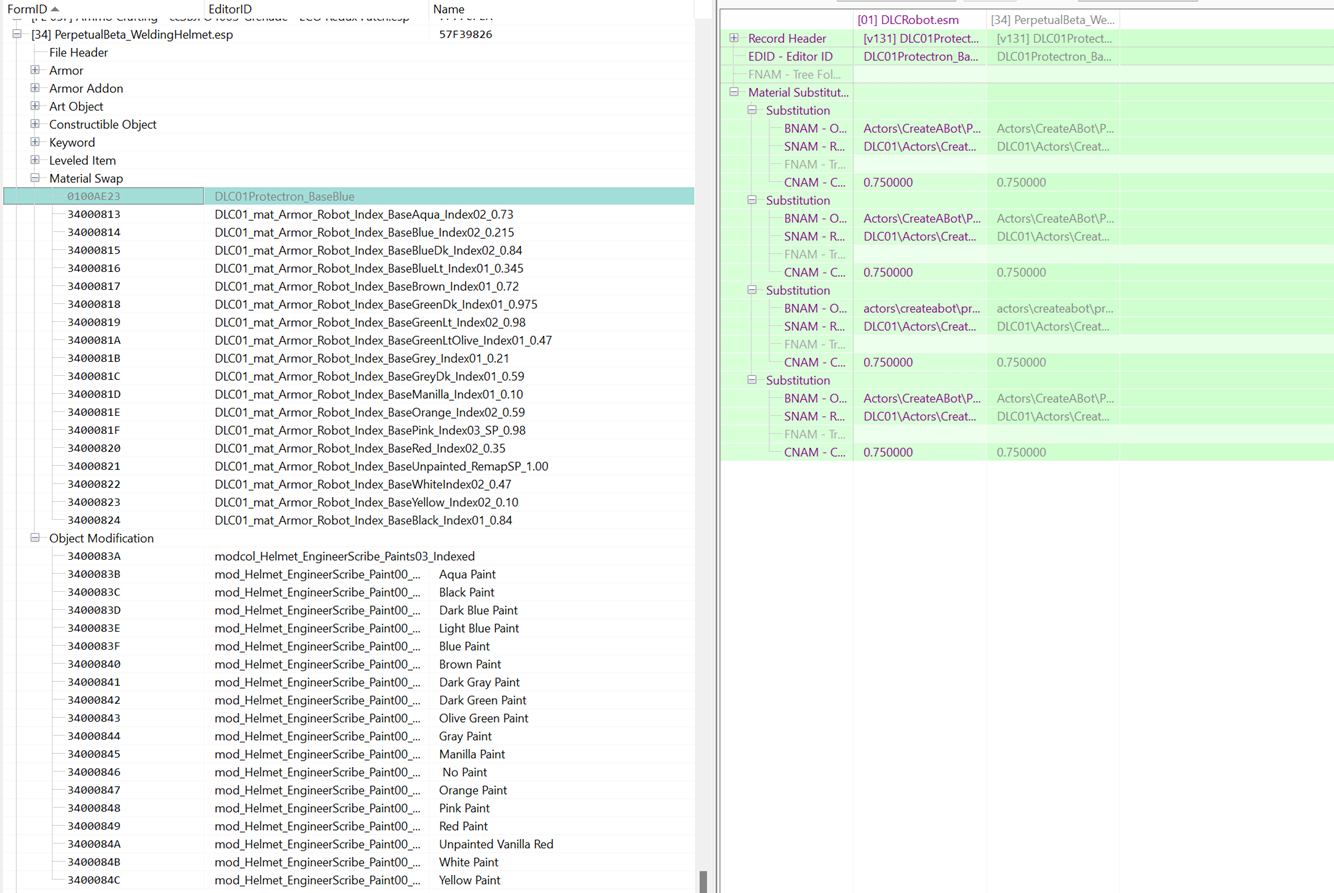Select the Aqua Paint object modification
This screenshot has width=1334, height=893.
pos(348,574)
